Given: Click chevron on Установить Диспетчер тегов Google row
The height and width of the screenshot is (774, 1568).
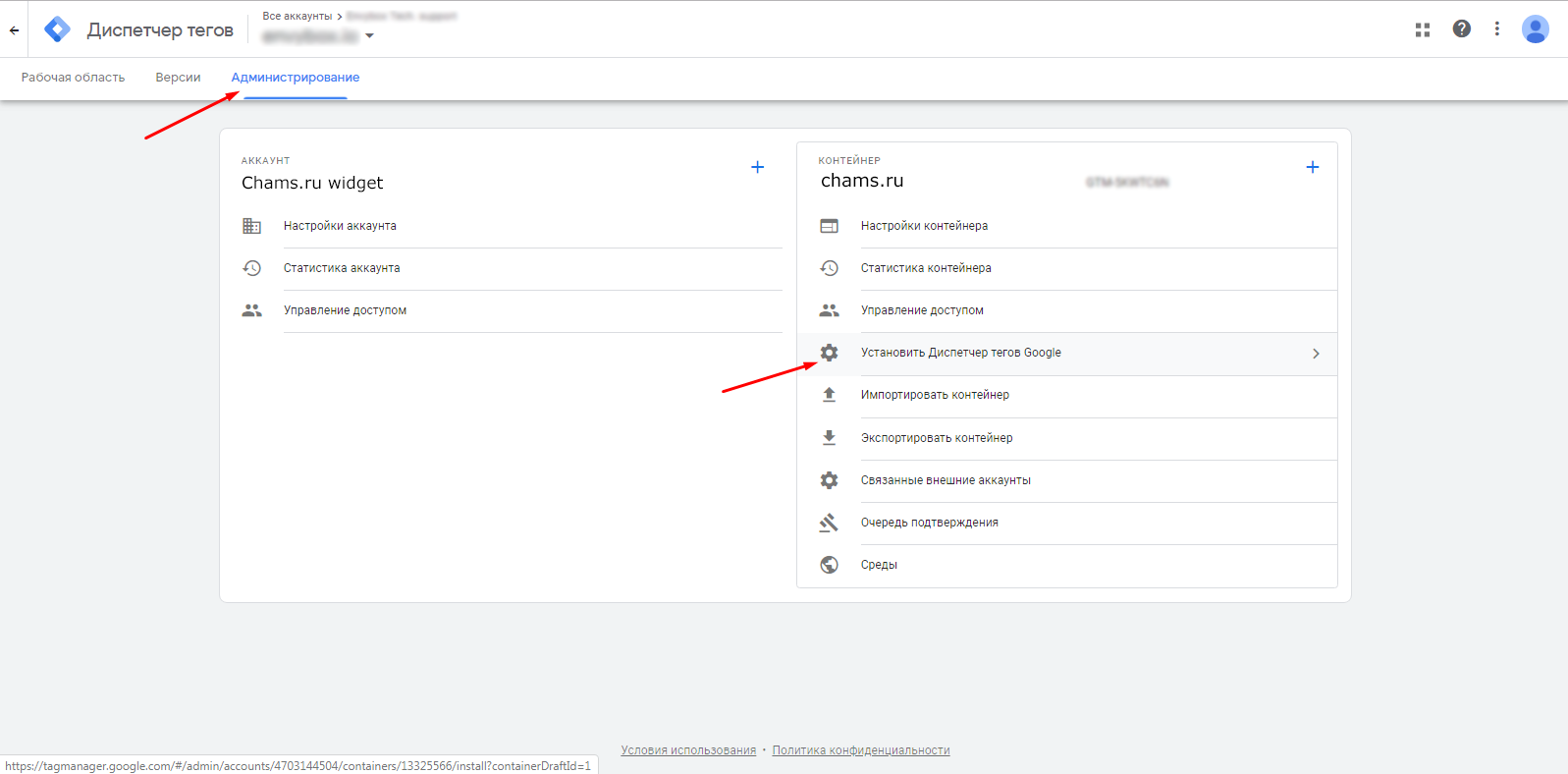Looking at the screenshot, I should pos(1316,354).
